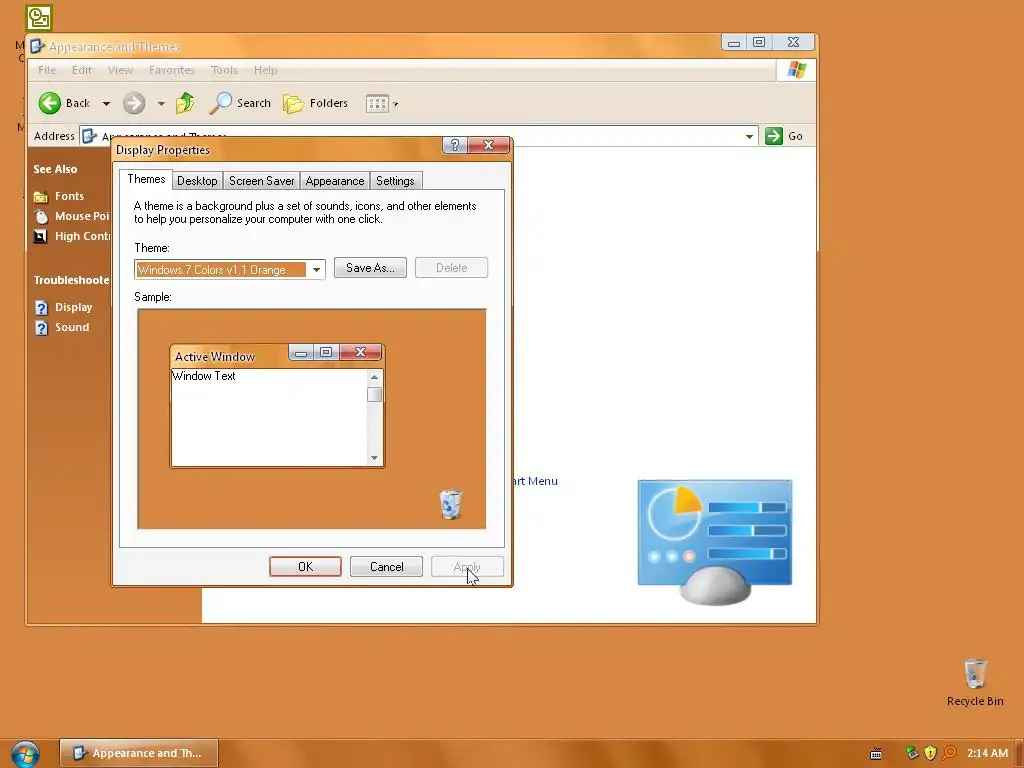Image resolution: width=1024 pixels, height=768 pixels.
Task: Click the sample window's scroll down arrow
Action: (374, 458)
